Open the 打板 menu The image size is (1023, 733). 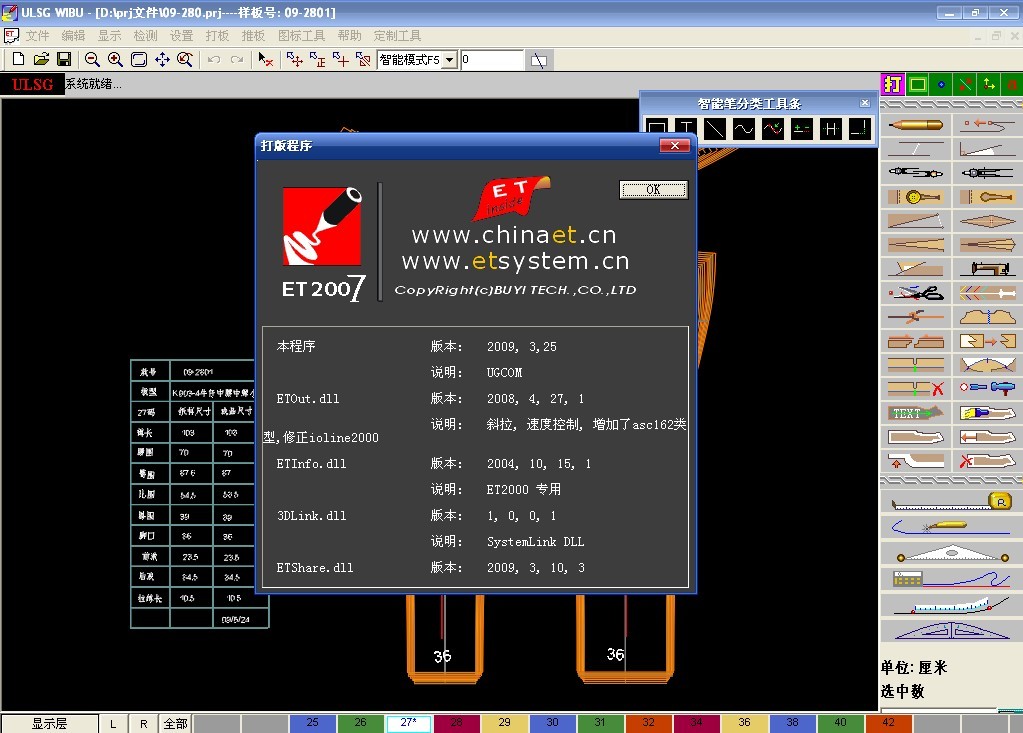click(217, 35)
